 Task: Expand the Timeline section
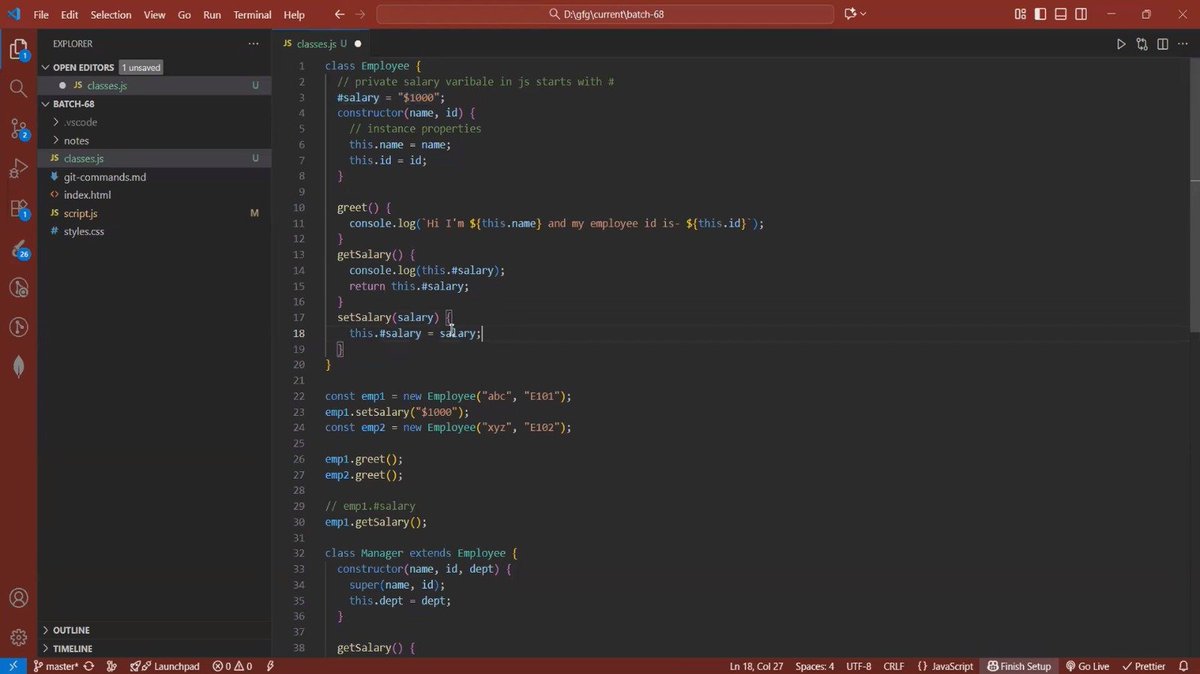154,648
